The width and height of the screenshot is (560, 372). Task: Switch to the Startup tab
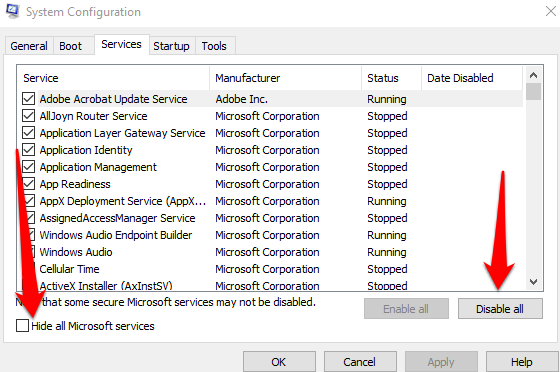171,46
